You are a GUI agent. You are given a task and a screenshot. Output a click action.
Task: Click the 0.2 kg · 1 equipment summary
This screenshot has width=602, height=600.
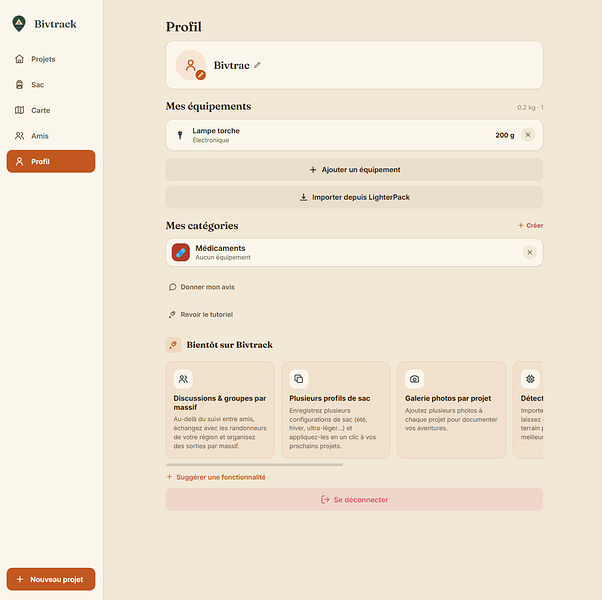(530, 107)
